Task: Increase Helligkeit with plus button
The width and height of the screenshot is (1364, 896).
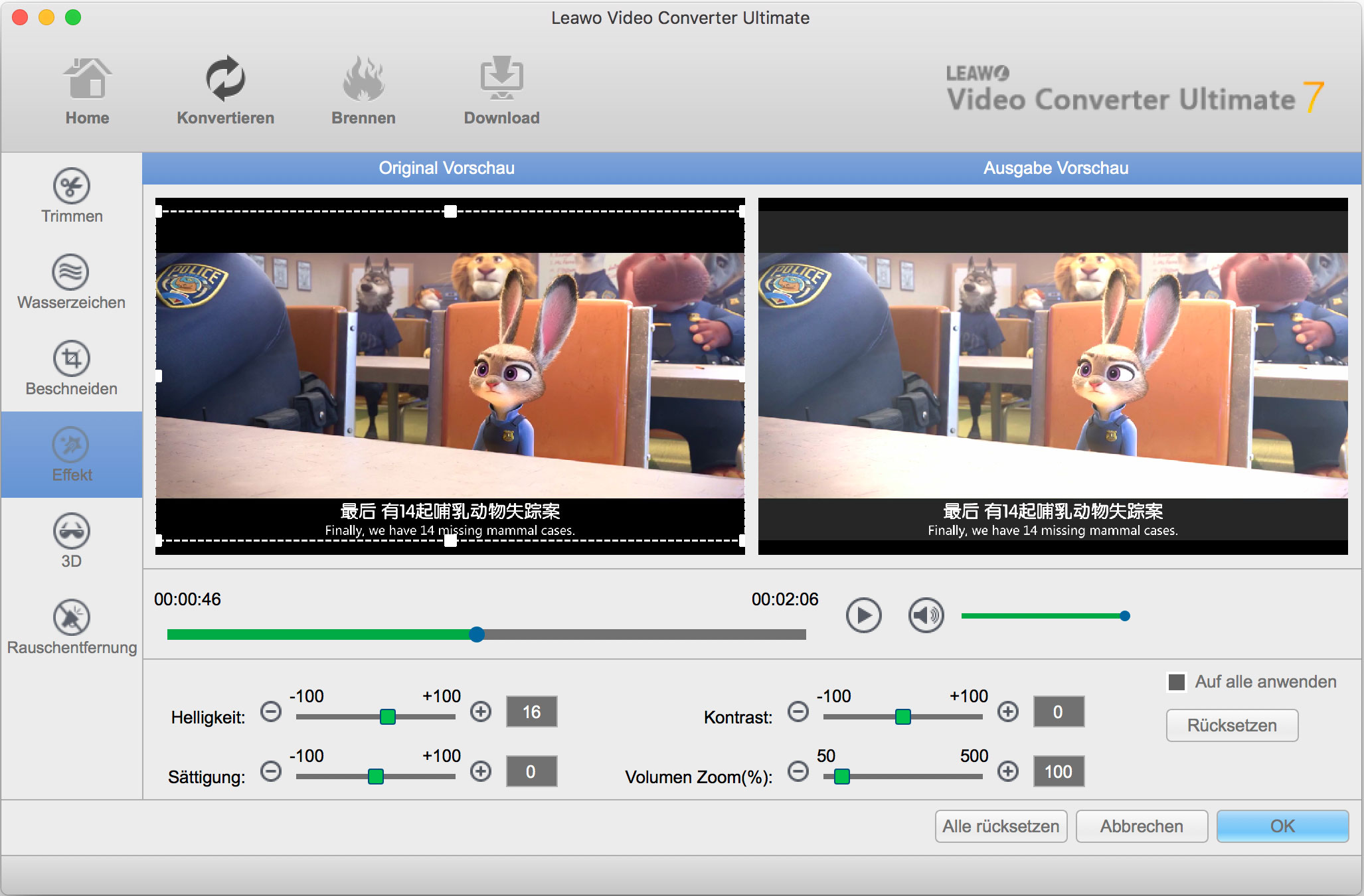Action: tap(481, 711)
